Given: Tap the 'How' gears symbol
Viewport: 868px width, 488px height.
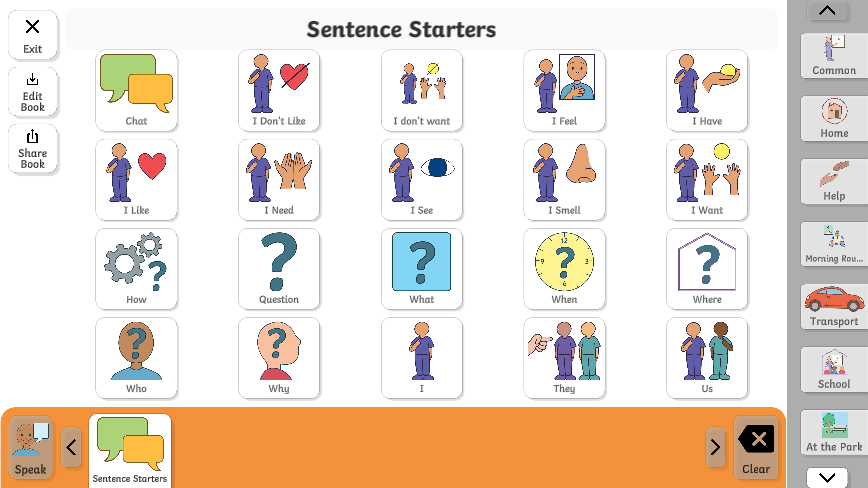Looking at the screenshot, I should [x=136, y=268].
